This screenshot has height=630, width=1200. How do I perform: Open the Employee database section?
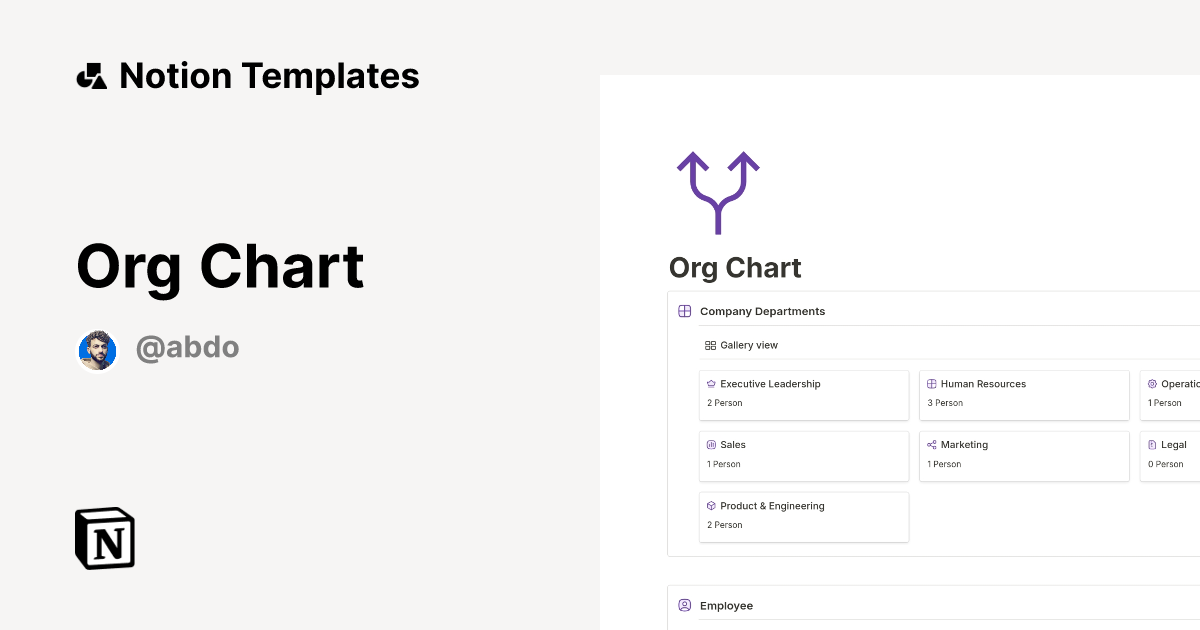tap(727, 605)
